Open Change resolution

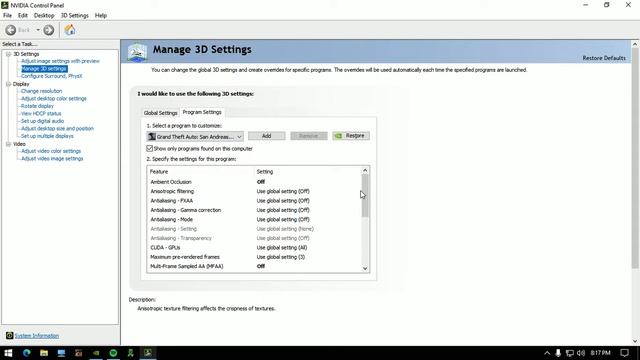tap(41, 91)
